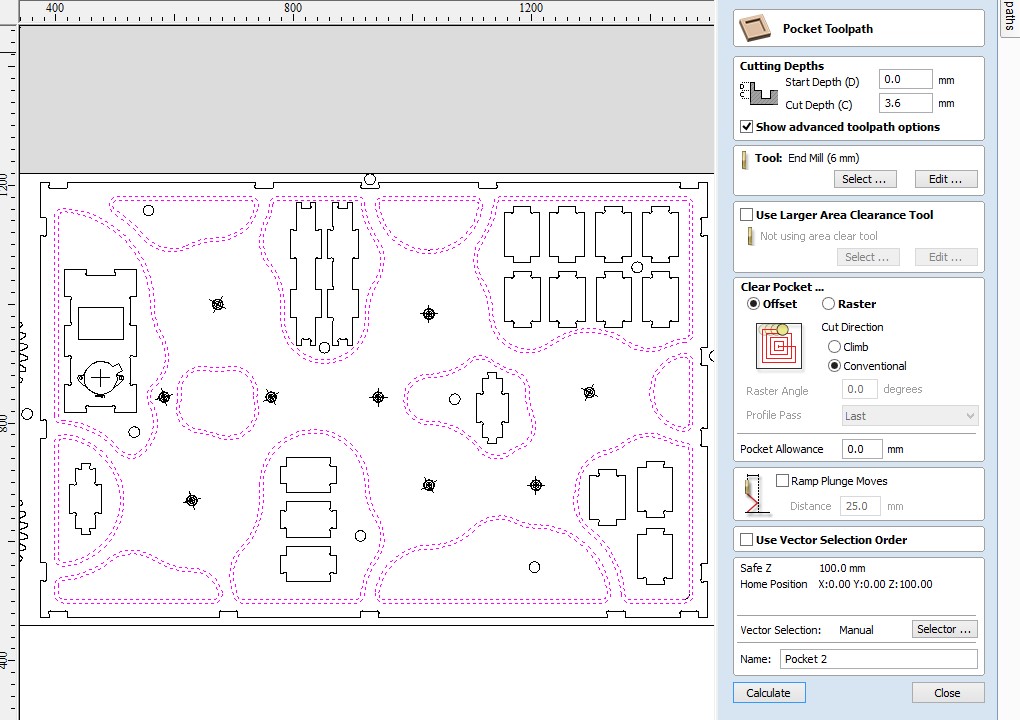1020x720 pixels.
Task: Click the Calculate button
Action: tap(769, 693)
